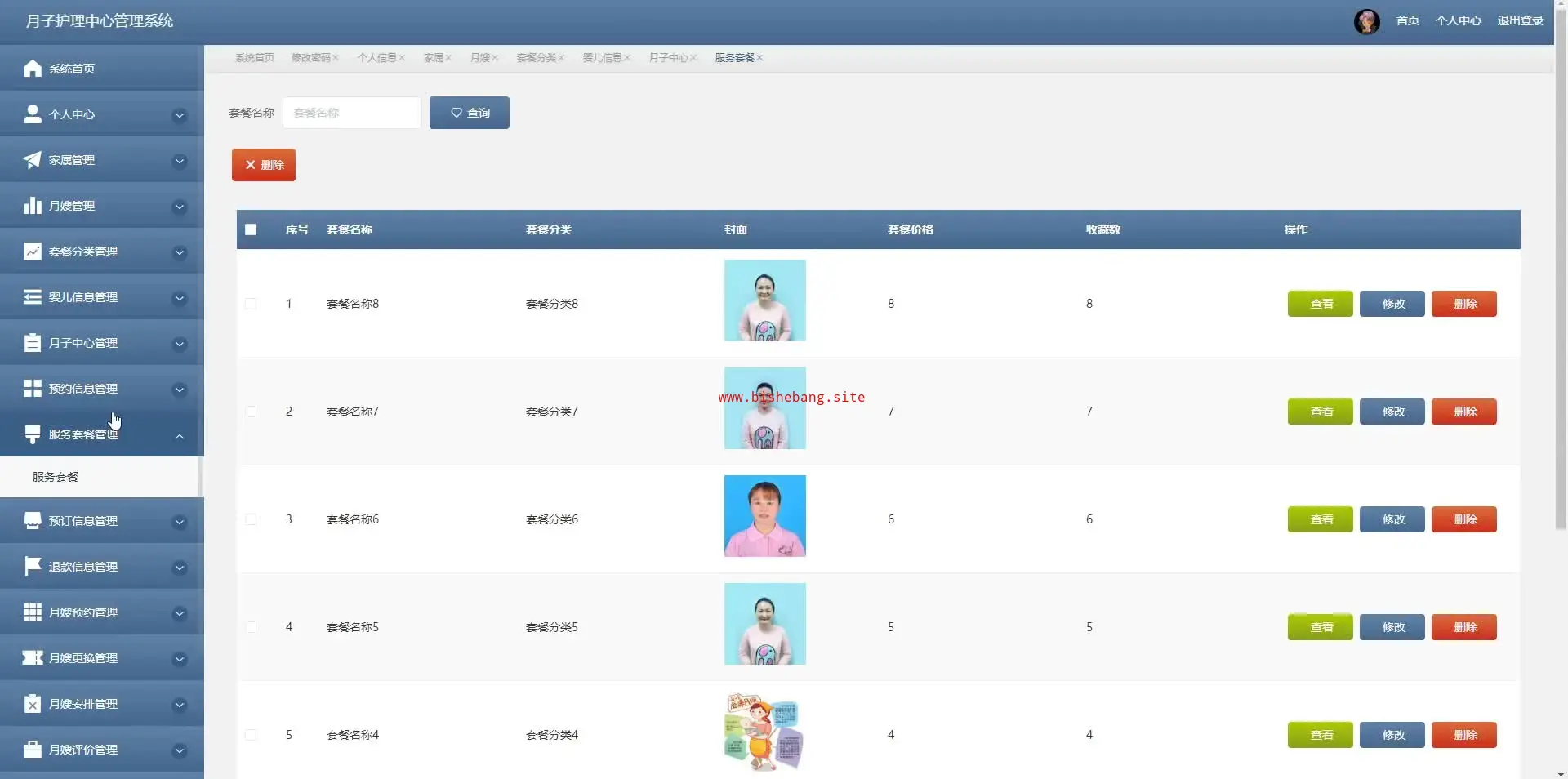Toggle the select-all checkbox in table header
This screenshot has width=1568, height=779.
[x=251, y=229]
